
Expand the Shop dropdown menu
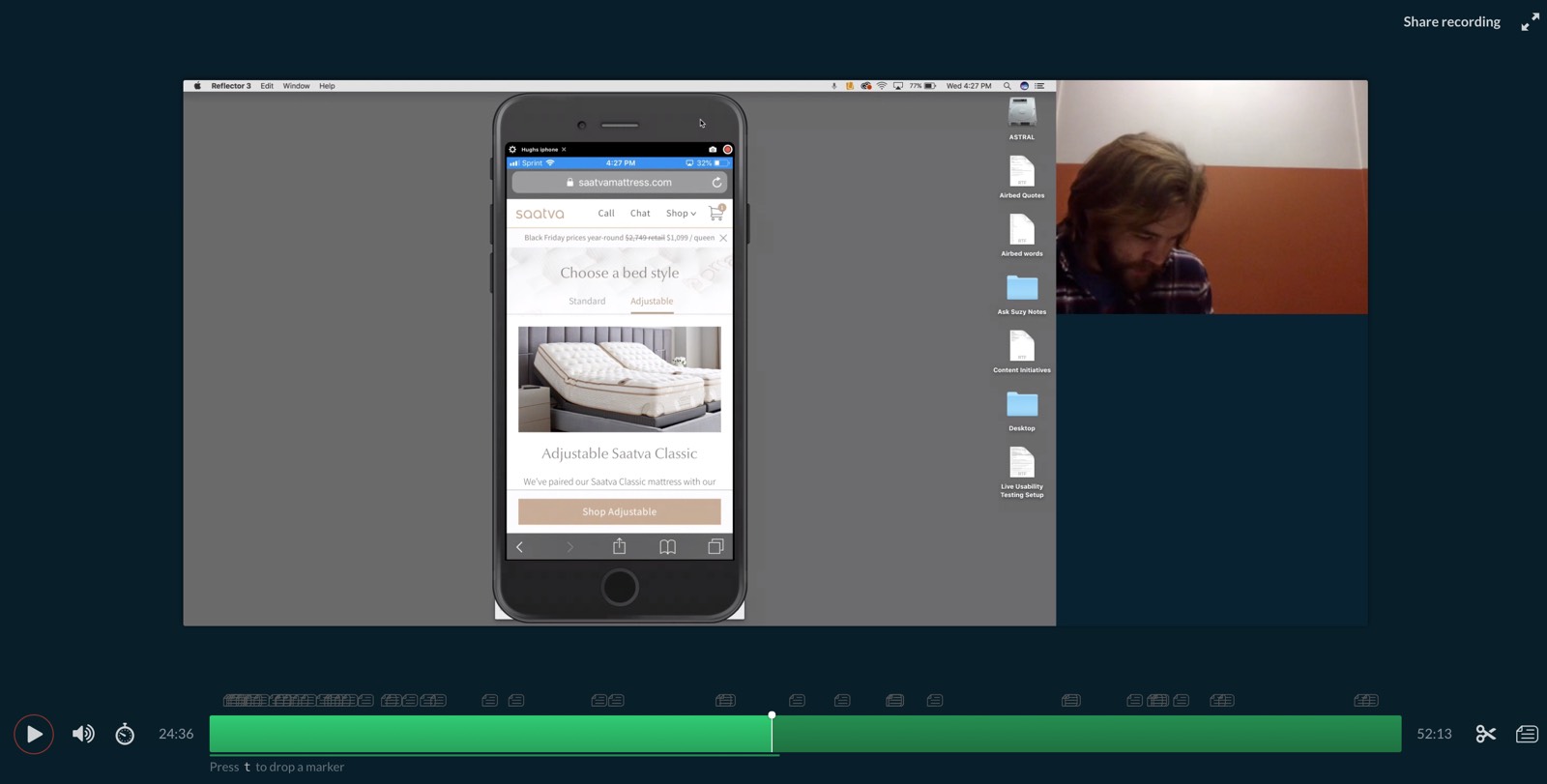click(x=681, y=213)
